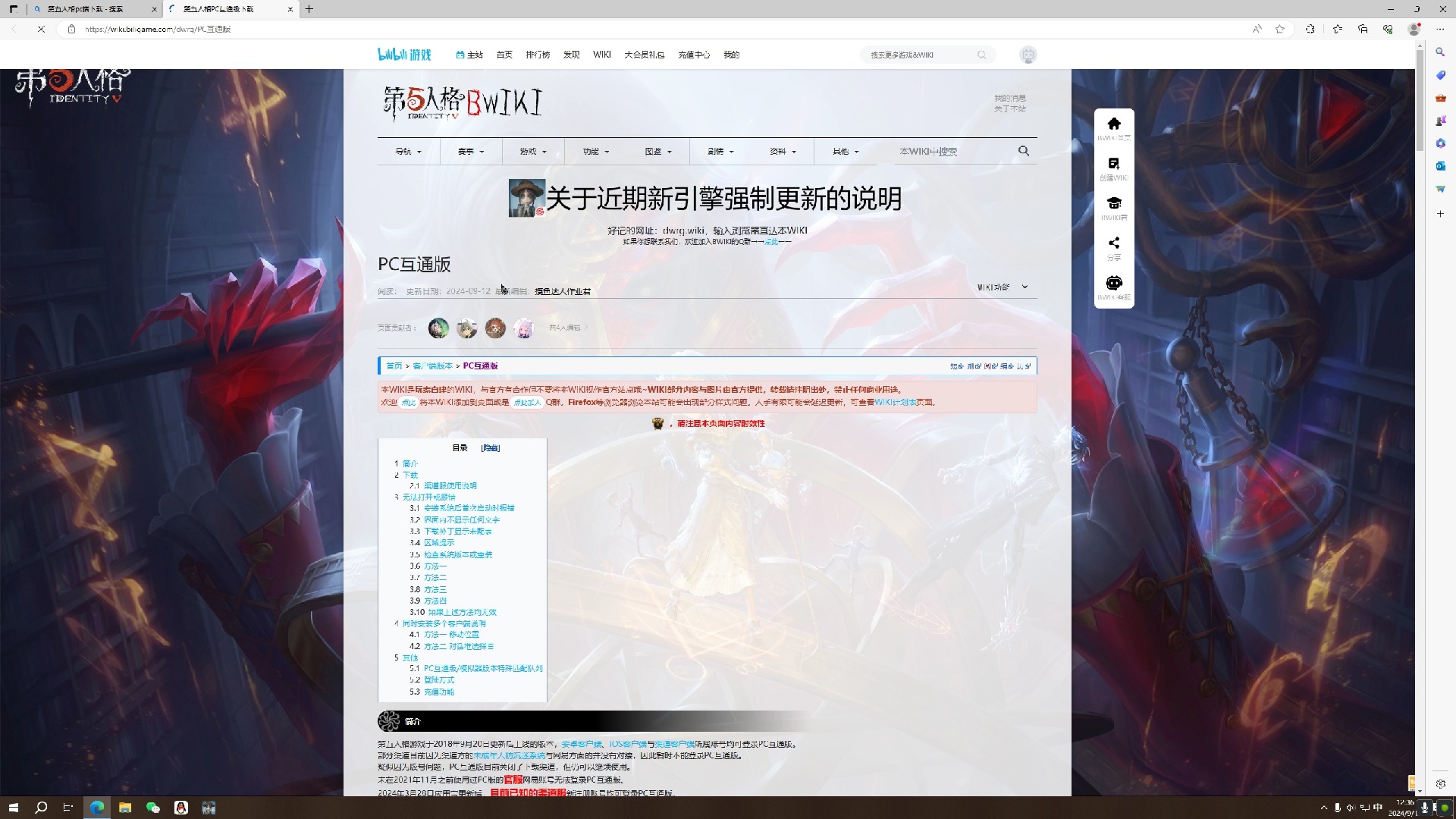Click the search icon in WIKI navbar
Image resolution: width=1456 pixels, height=819 pixels.
1024,150
